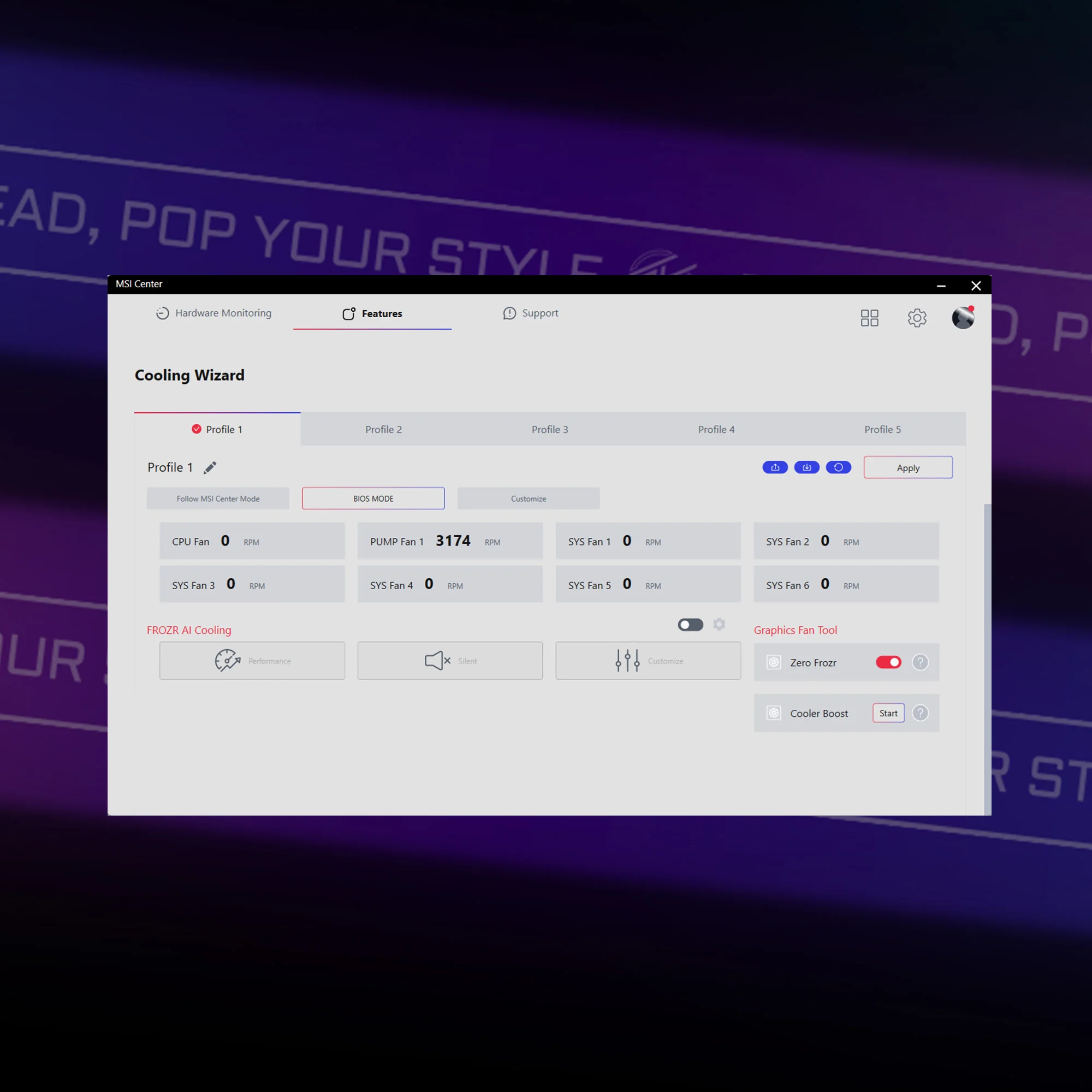The height and width of the screenshot is (1092, 1092).
Task: Click the export profile icon button
Action: 775,467
